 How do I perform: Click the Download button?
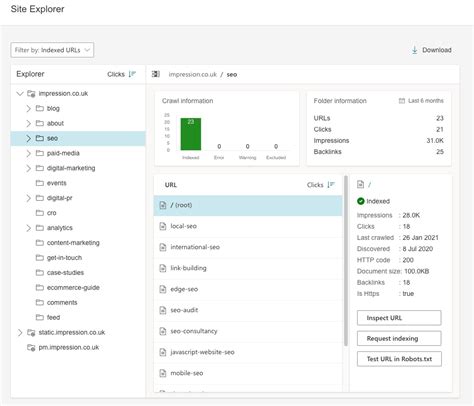tap(432, 50)
